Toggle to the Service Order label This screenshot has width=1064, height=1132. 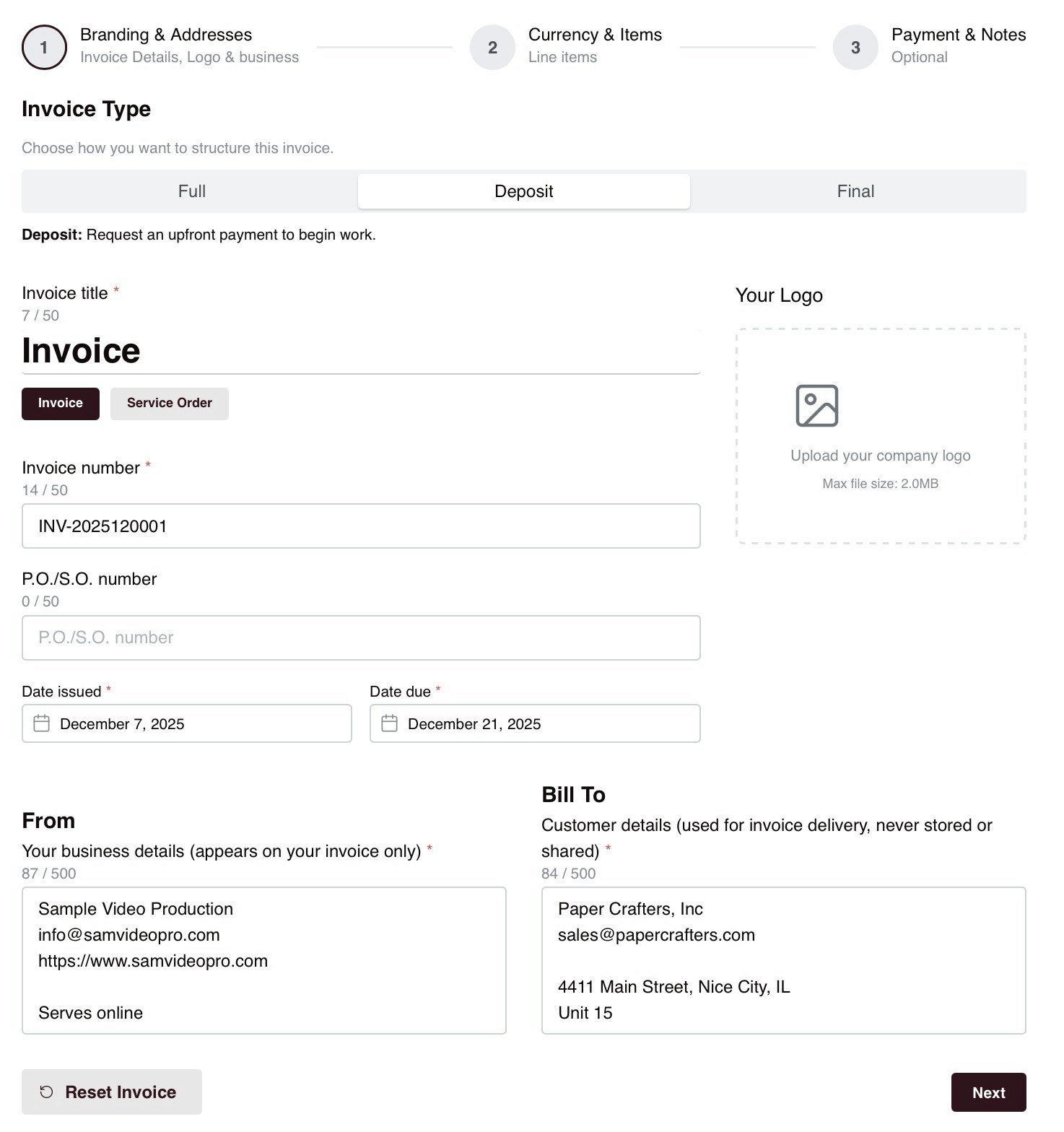point(169,403)
